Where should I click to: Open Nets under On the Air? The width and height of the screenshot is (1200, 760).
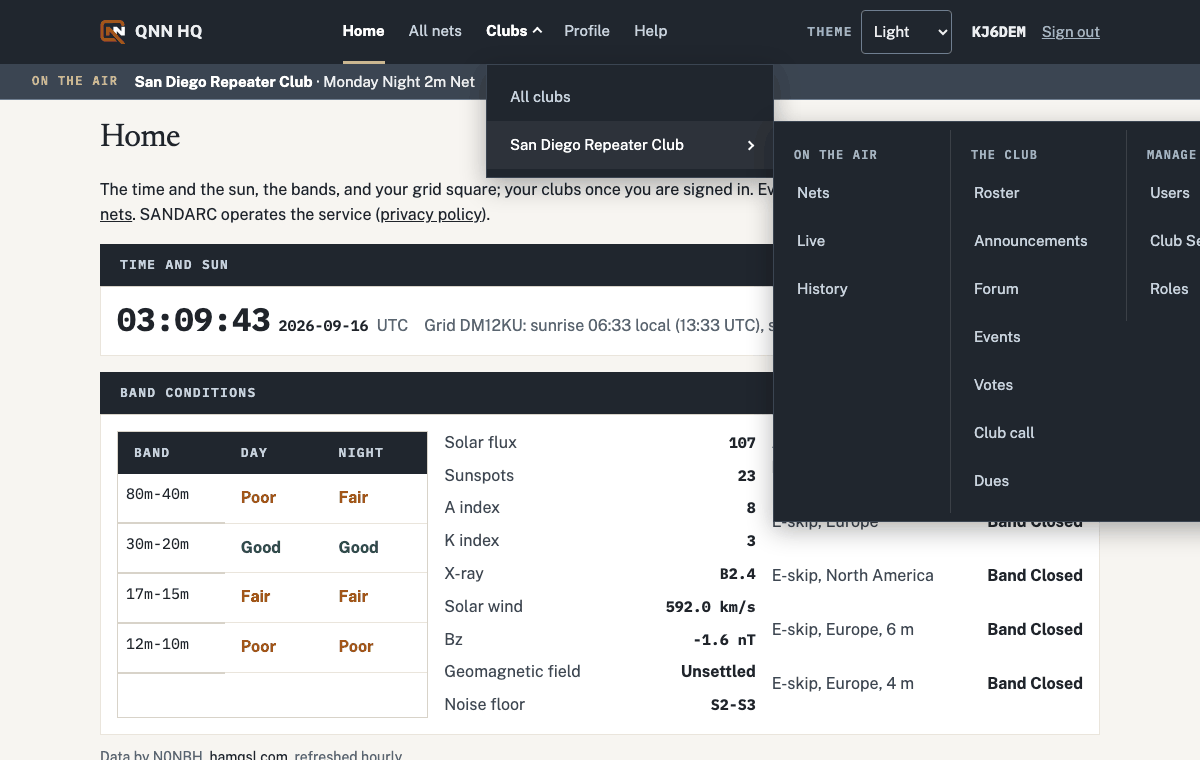click(813, 193)
